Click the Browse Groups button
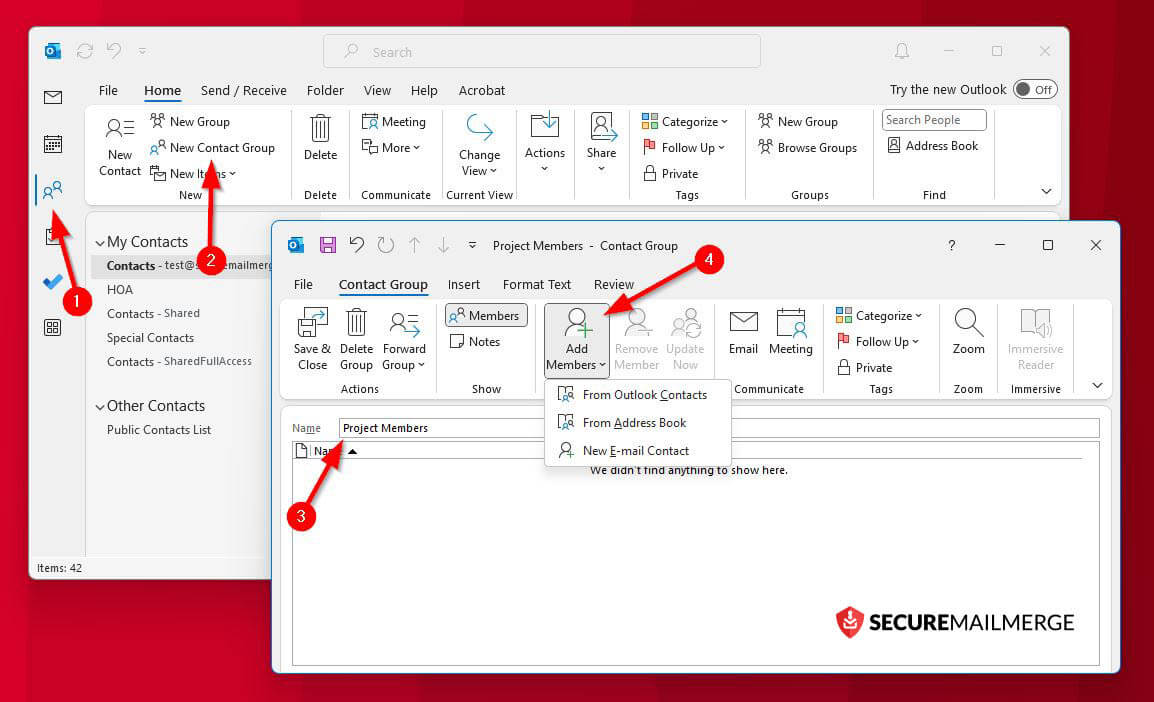Screen dimensions: 1154x702 tap(808, 147)
